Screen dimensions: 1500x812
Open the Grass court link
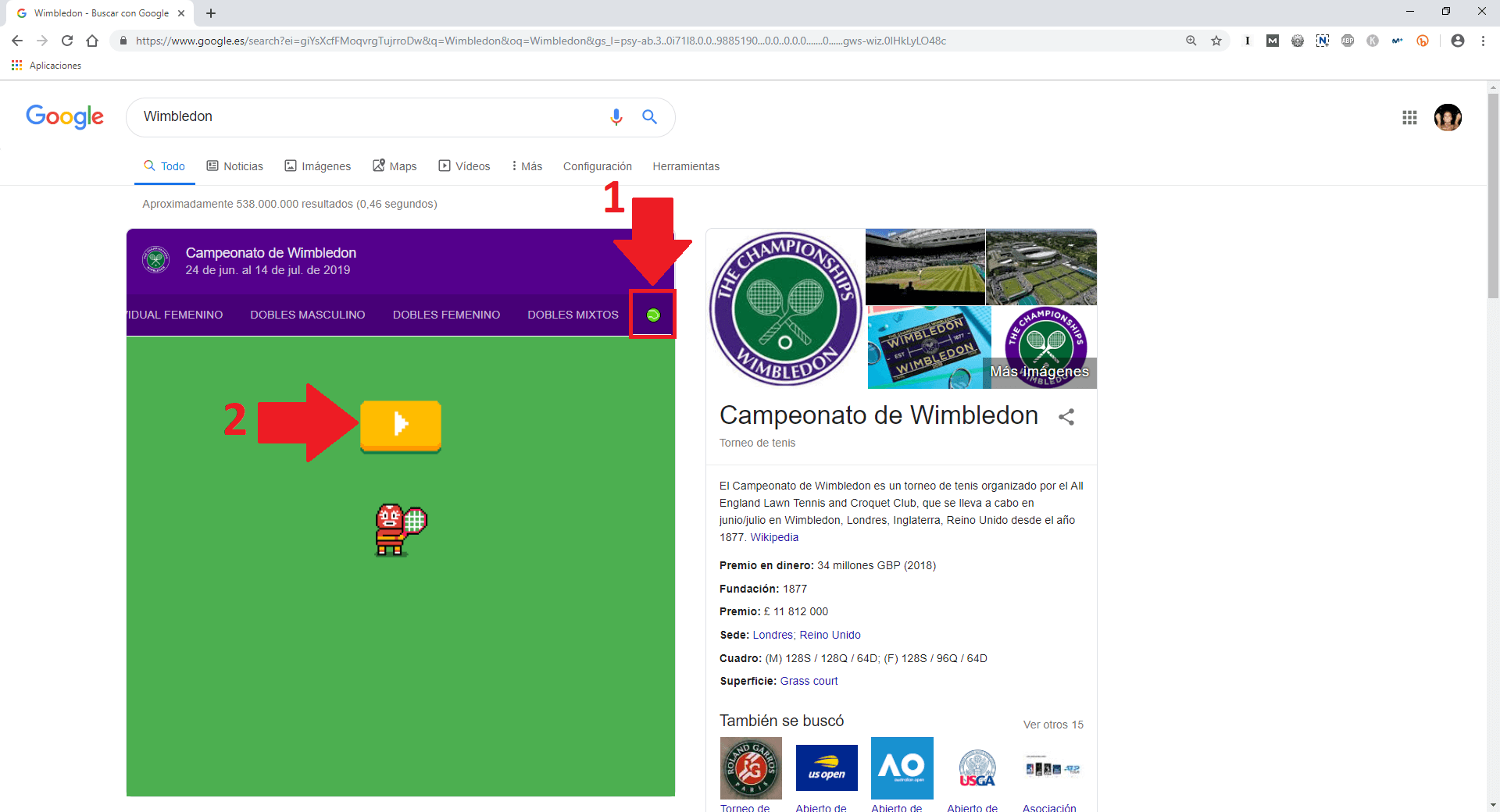click(809, 681)
